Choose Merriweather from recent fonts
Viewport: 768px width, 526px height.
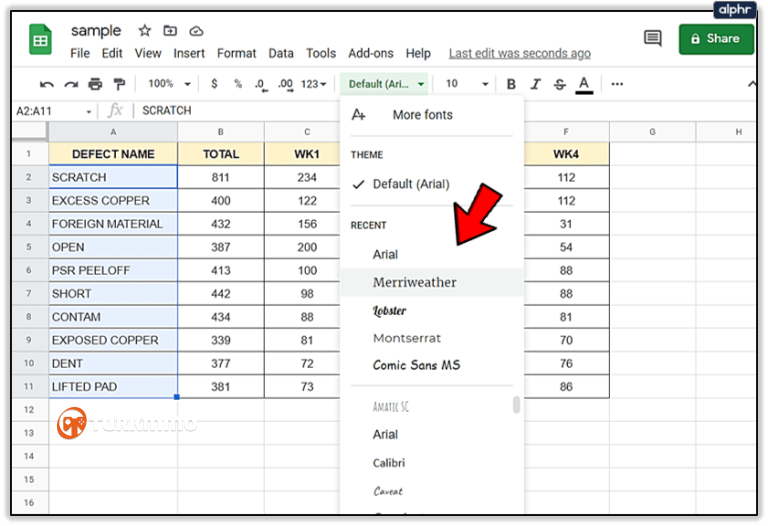(x=414, y=282)
